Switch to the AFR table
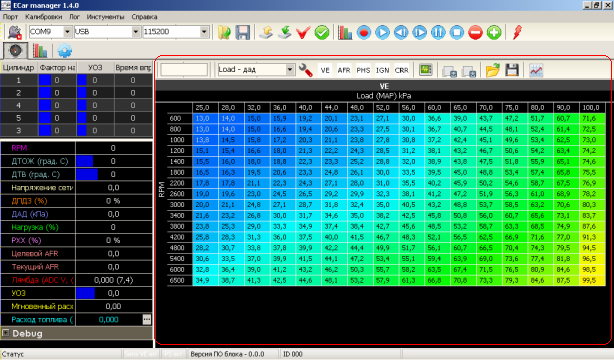This screenshot has width=614, height=360. coord(344,70)
